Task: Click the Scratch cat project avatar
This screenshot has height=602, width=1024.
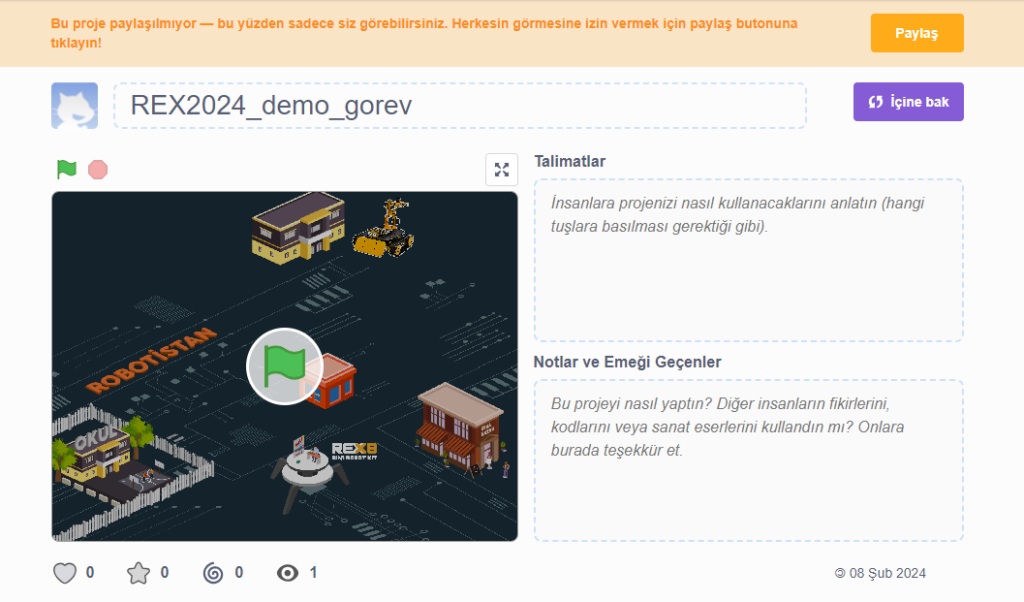Action: coord(75,104)
